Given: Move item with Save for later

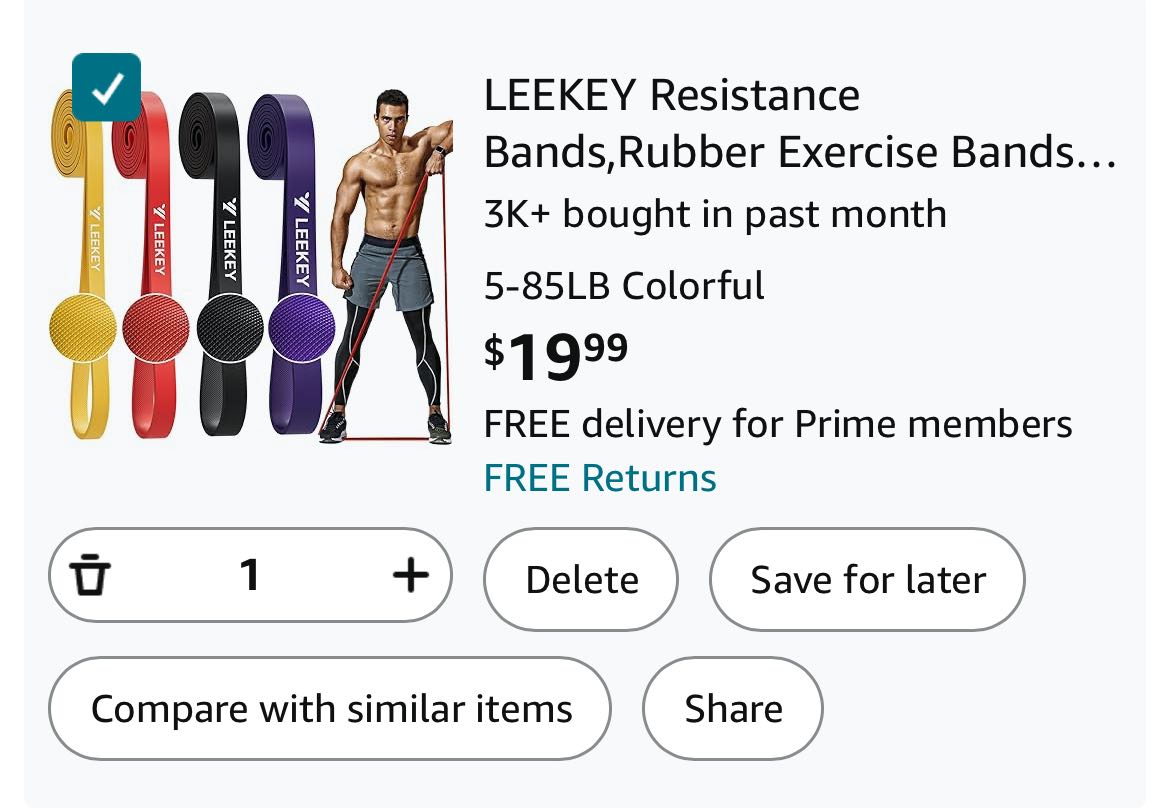Looking at the screenshot, I should [x=867, y=580].
